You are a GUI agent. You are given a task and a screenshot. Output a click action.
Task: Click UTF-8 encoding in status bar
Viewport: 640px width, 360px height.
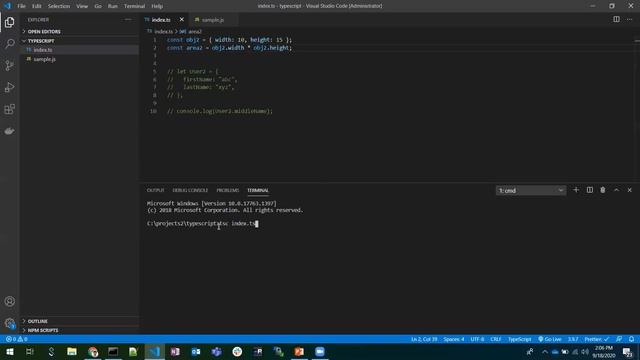click(x=477, y=339)
